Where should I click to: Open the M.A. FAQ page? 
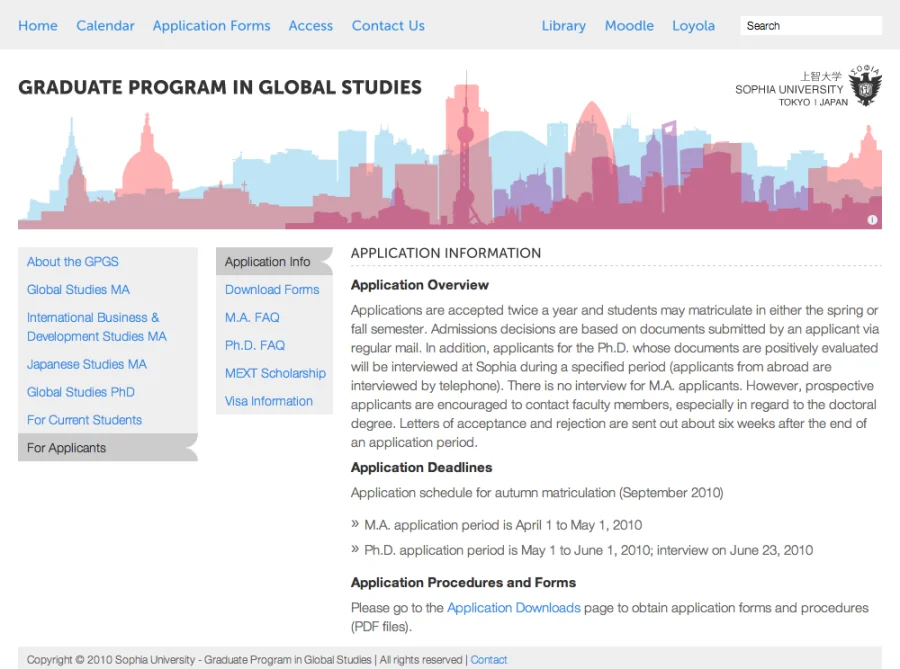(252, 318)
